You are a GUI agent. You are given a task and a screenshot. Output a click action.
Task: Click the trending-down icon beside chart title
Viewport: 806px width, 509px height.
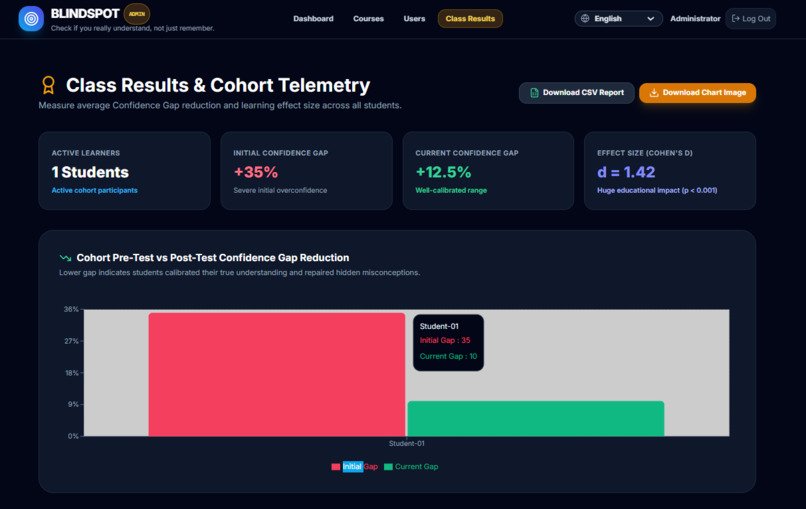point(65,258)
